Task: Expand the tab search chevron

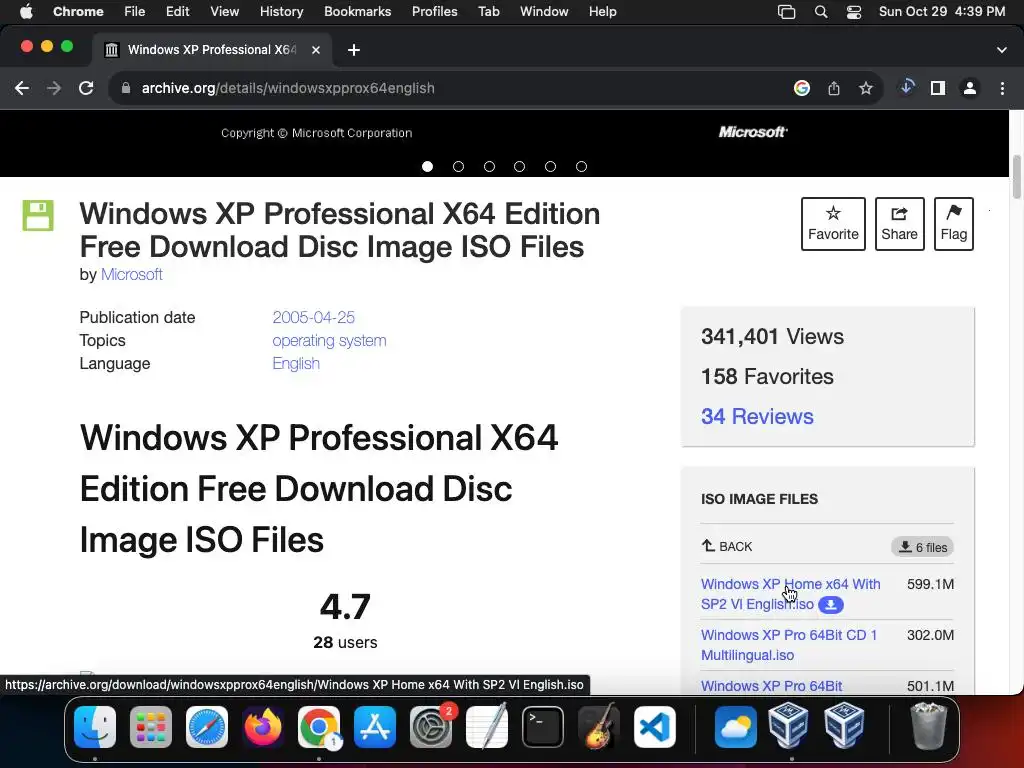Action: tap(1001, 50)
